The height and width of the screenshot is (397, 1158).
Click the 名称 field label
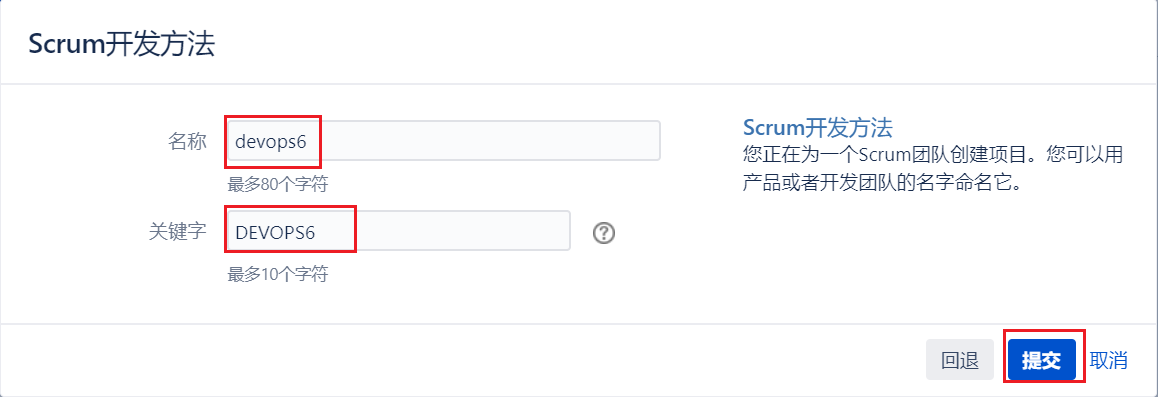tap(187, 140)
